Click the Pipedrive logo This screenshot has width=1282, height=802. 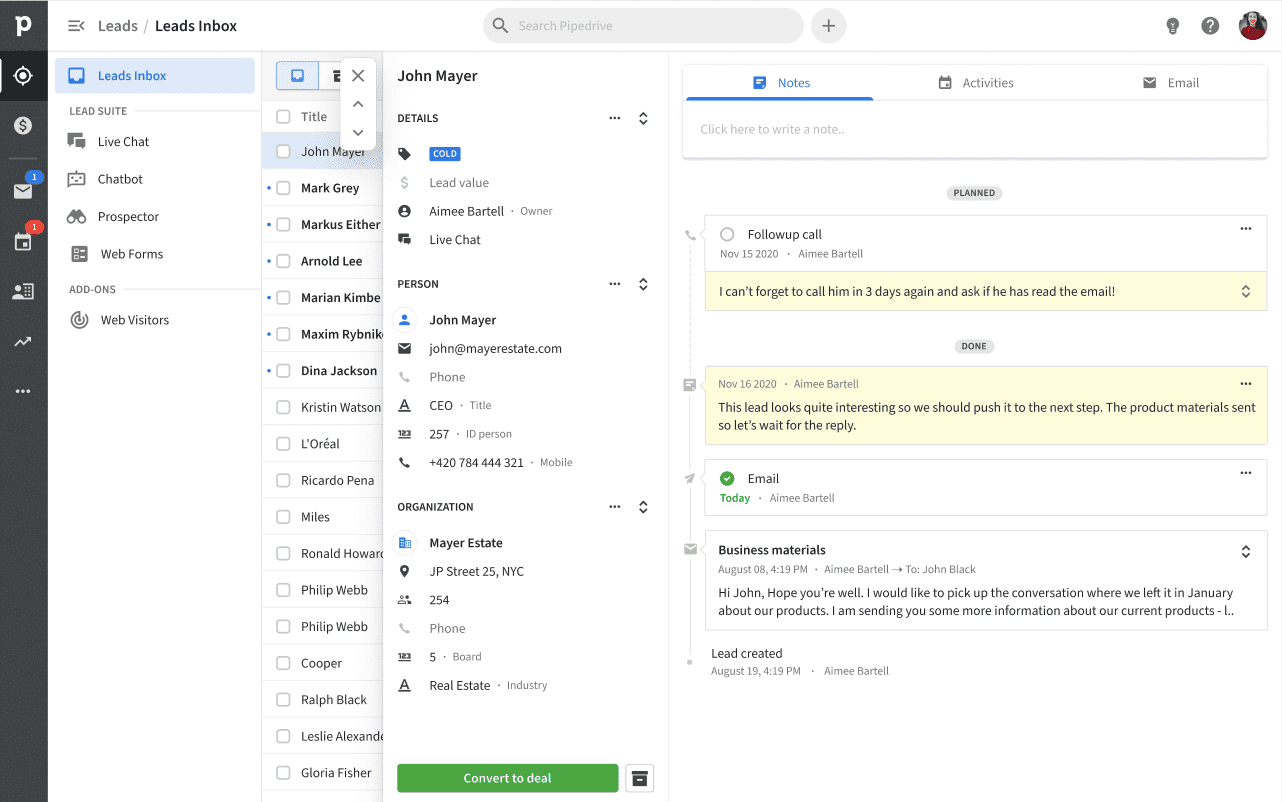23,26
